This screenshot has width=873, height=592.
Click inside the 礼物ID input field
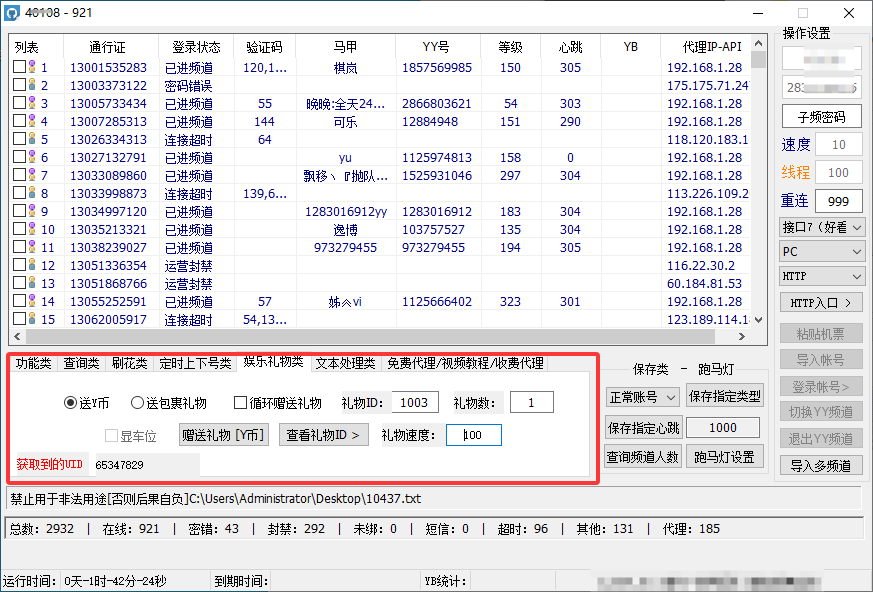[415, 403]
